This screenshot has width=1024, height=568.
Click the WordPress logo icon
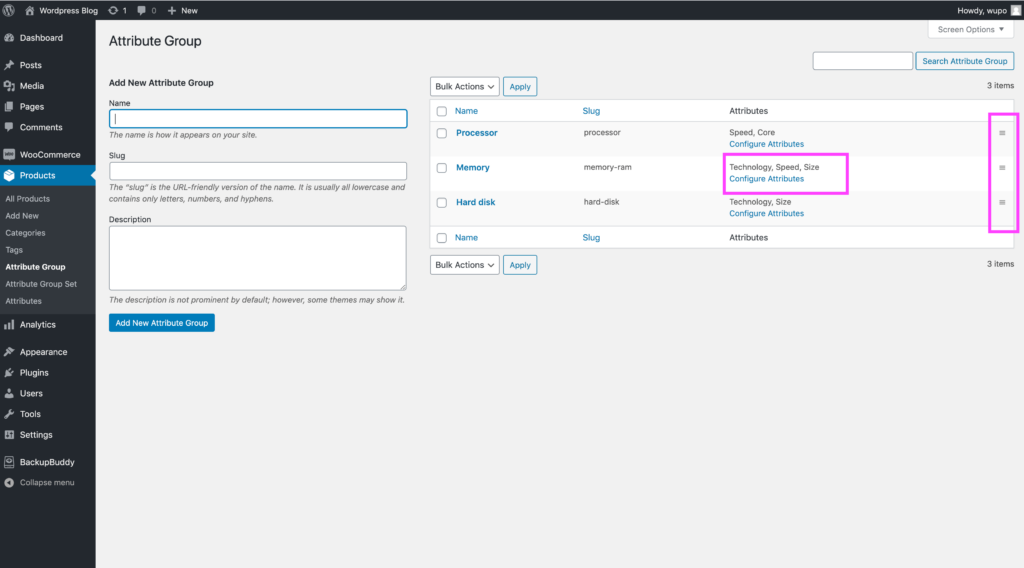(x=9, y=10)
